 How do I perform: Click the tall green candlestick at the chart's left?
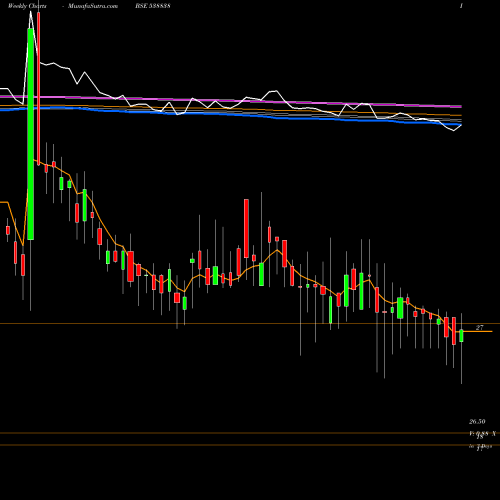tap(31, 134)
